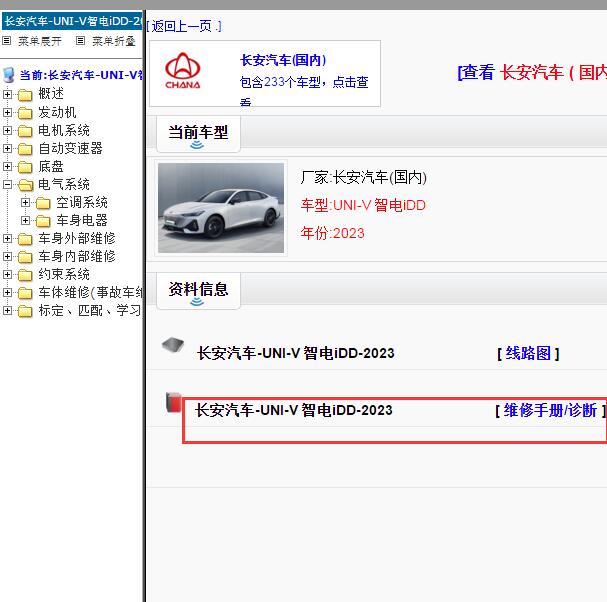The width and height of the screenshot is (607, 602).
Task: Expand the 车身电器 sub-node
Action: pyautogui.click(x=25, y=220)
